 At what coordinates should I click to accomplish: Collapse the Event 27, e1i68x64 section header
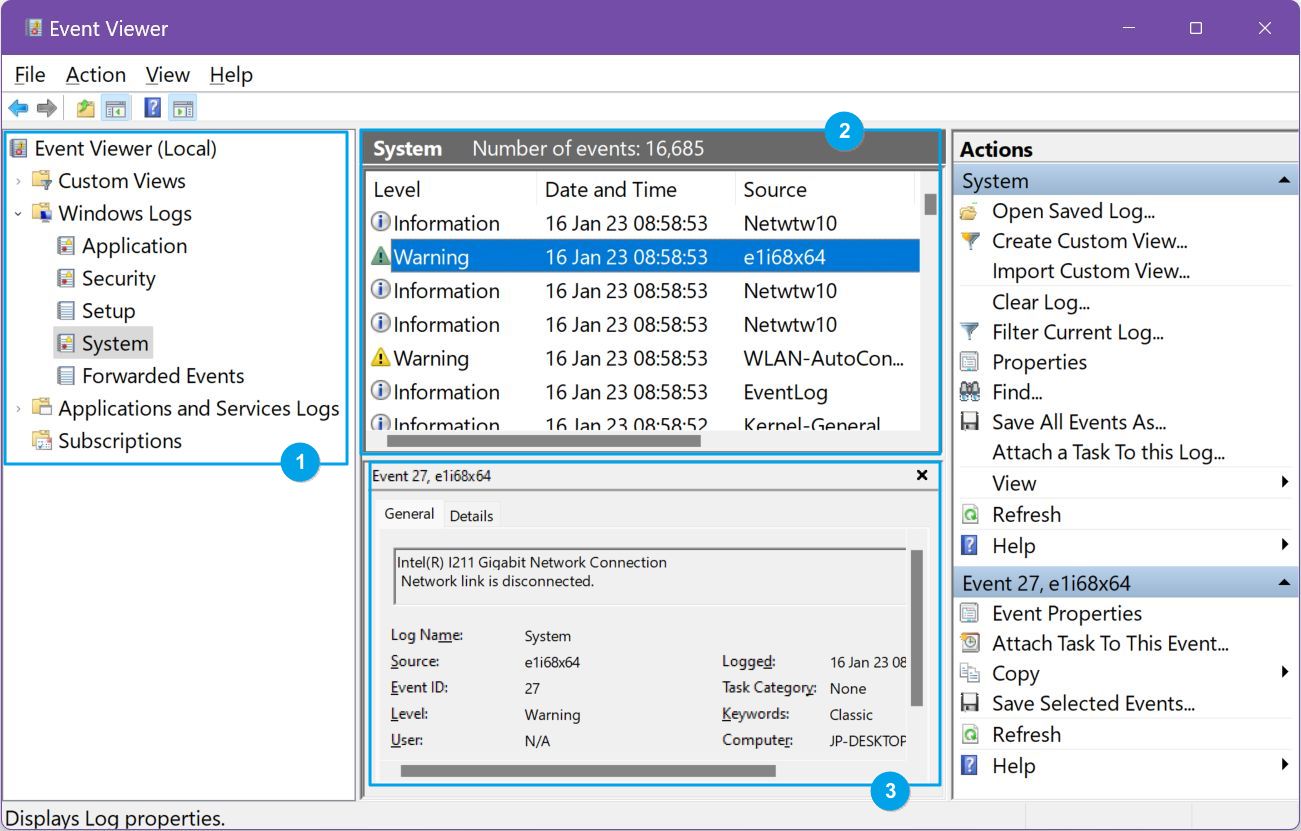pos(1286,582)
